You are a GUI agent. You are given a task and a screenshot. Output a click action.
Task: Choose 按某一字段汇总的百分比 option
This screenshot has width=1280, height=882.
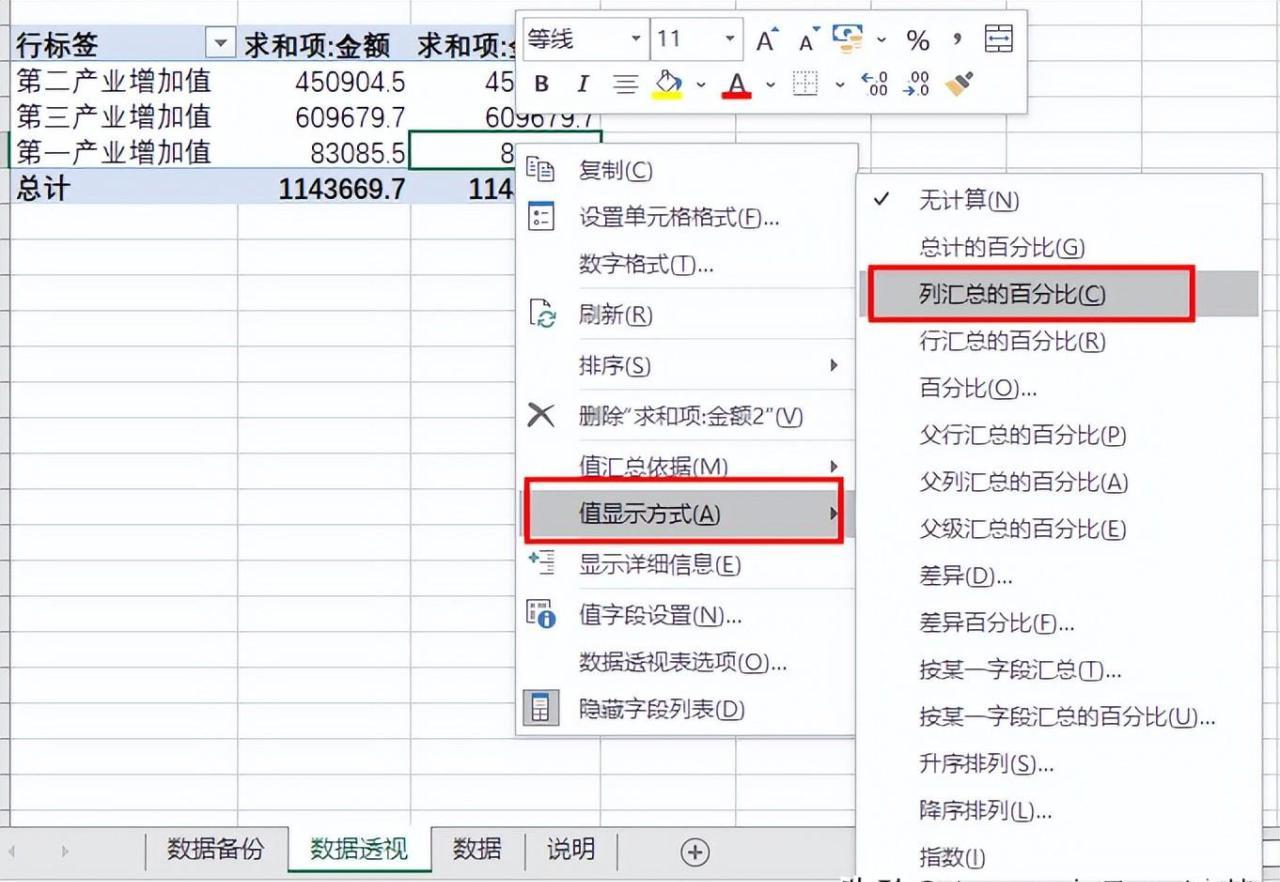1059,717
